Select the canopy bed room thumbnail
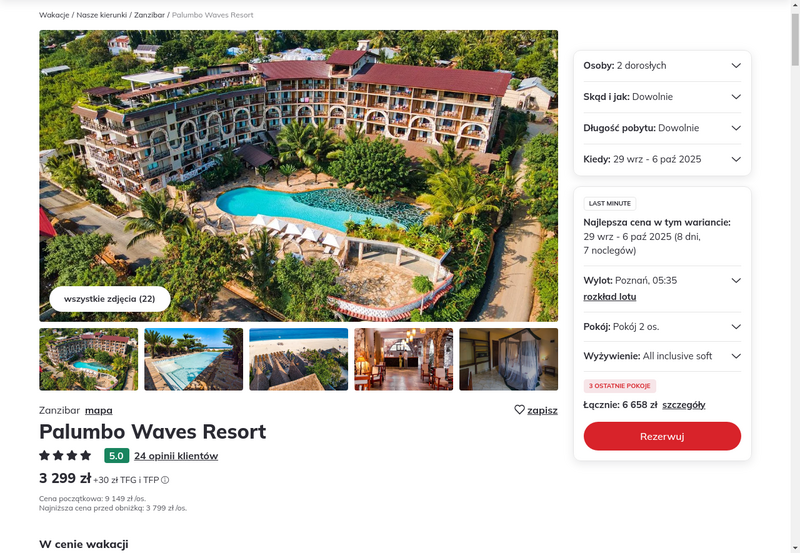 pyautogui.click(x=509, y=359)
